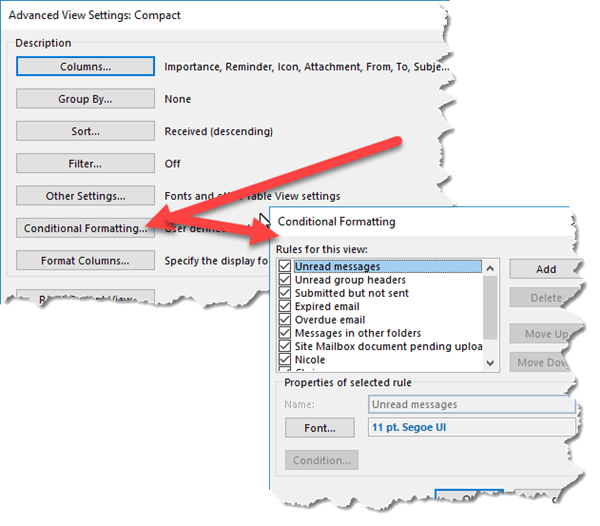600x526 pixels.
Task: Uncheck the Unread messages rule checkbox
Action: (x=285, y=266)
